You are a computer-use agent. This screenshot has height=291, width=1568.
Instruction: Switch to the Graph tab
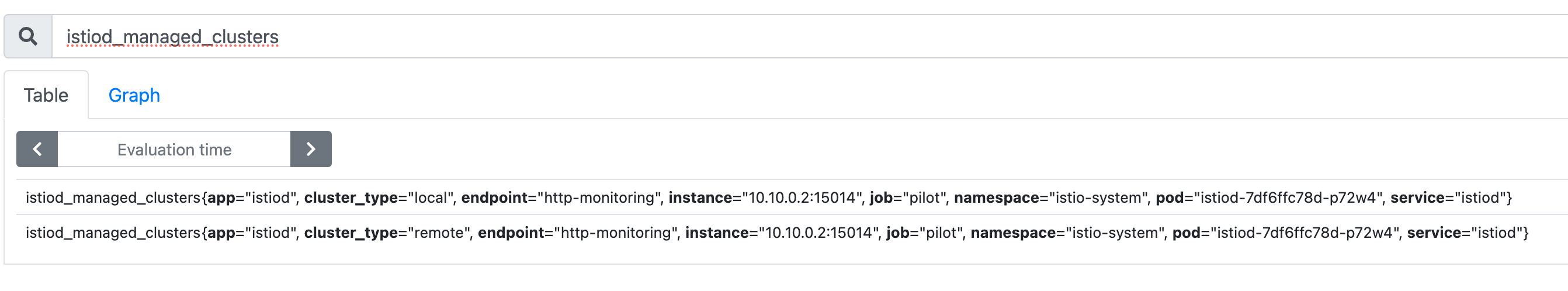(134, 95)
